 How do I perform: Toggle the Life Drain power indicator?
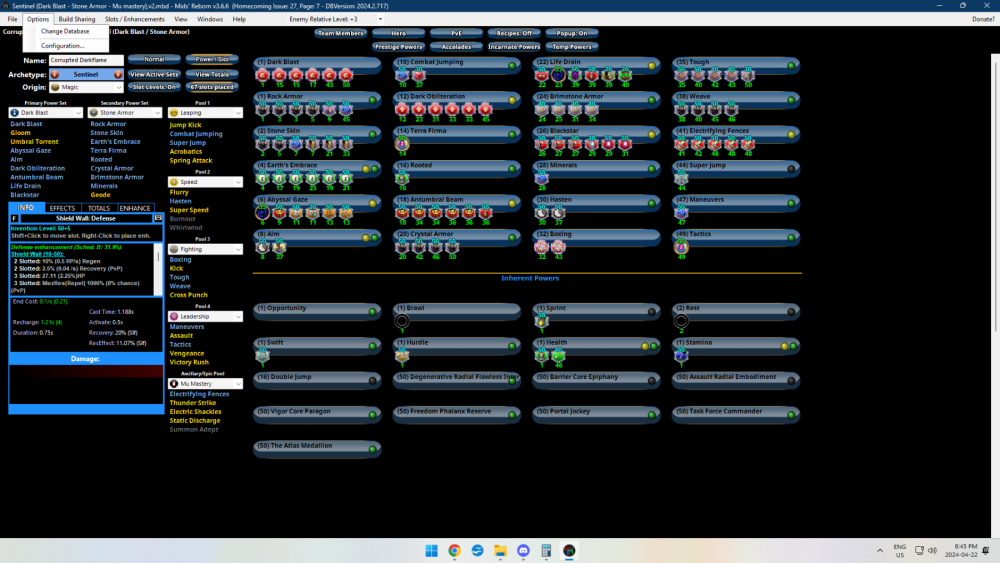click(652, 66)
